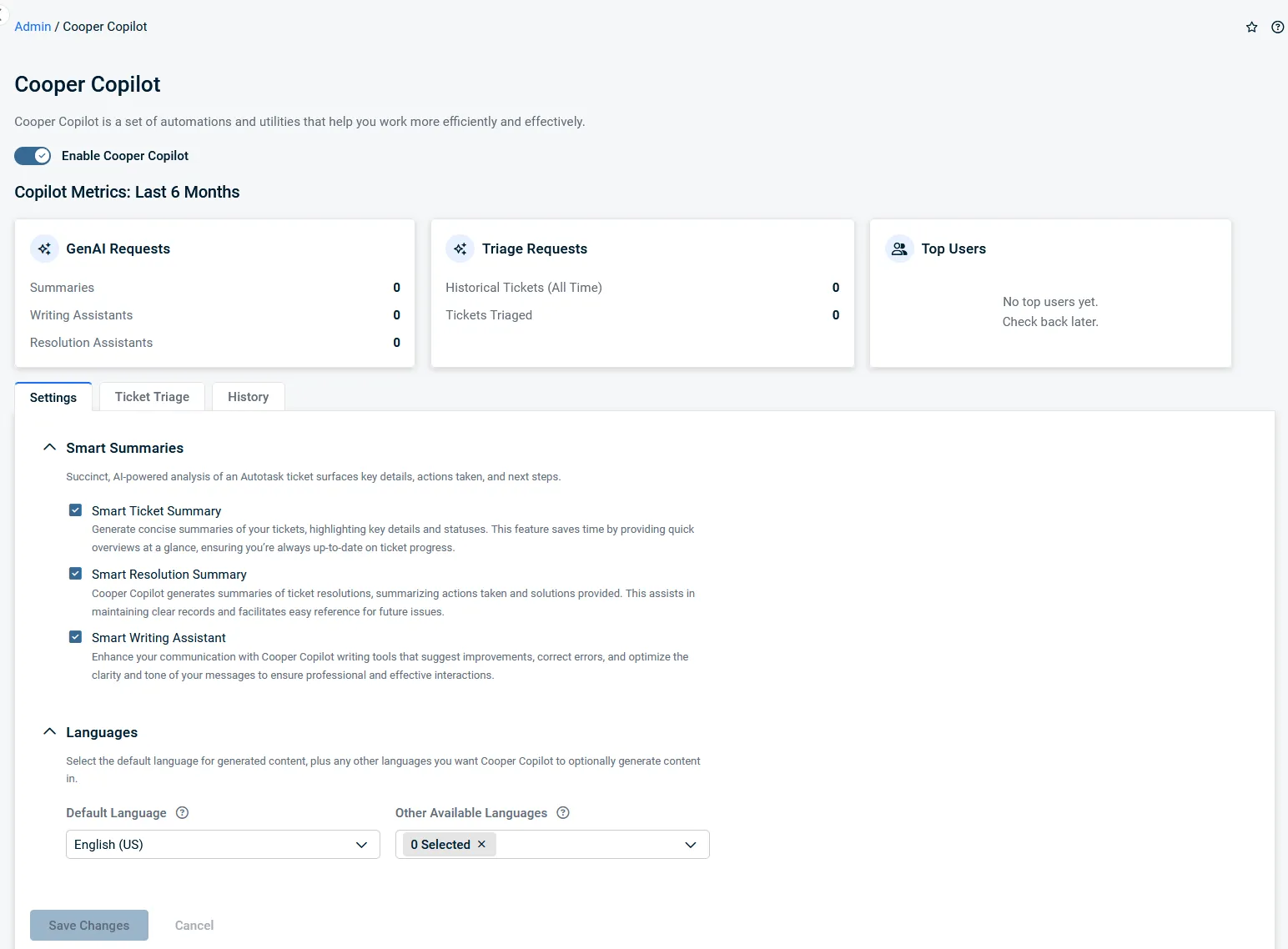1288x949 pixels.
Task: Clear the 0 Selected languages chip
Action: click(x=481, y=845)
